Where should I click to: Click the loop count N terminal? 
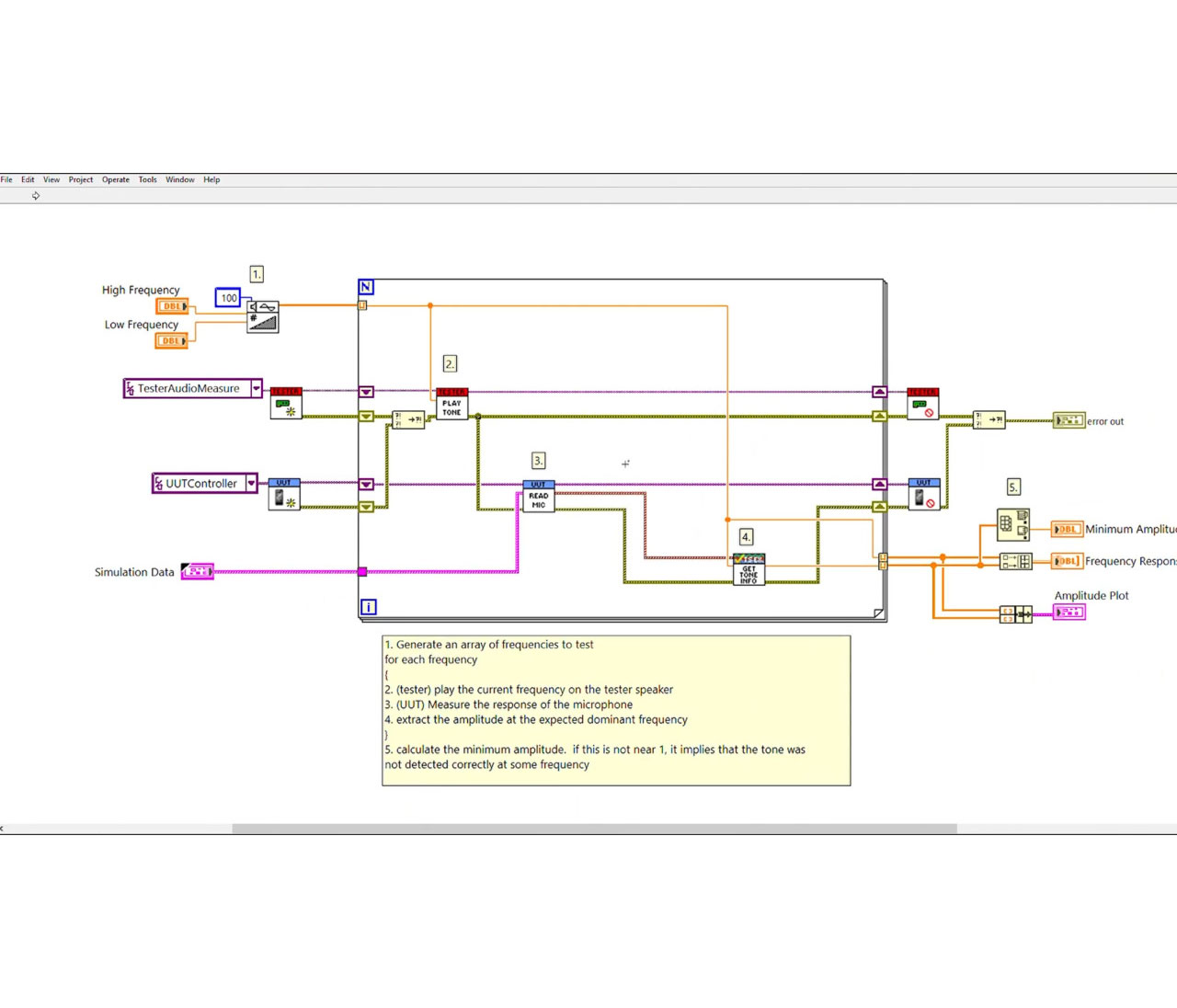[366, 287]
